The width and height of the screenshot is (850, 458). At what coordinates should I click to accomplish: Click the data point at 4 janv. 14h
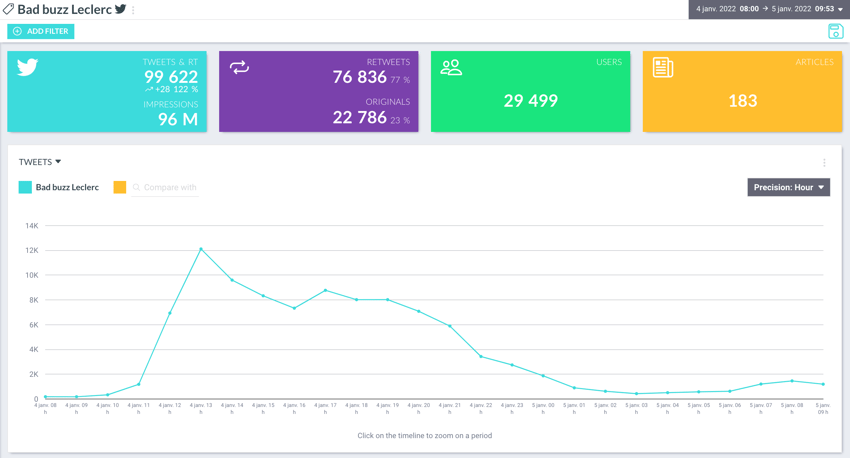[232, 280]
